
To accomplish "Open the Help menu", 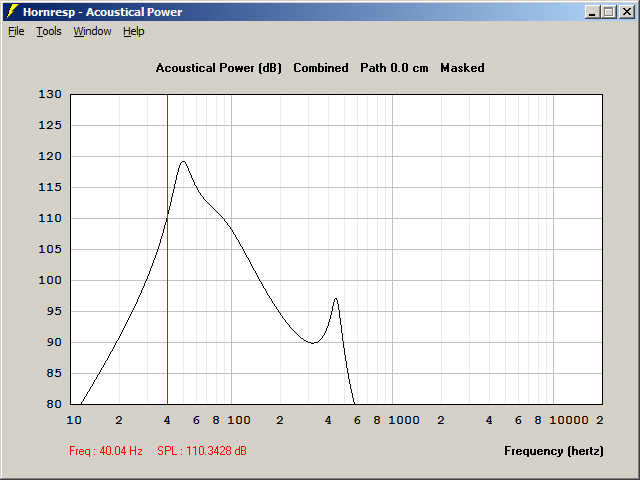I will [134, 31].
